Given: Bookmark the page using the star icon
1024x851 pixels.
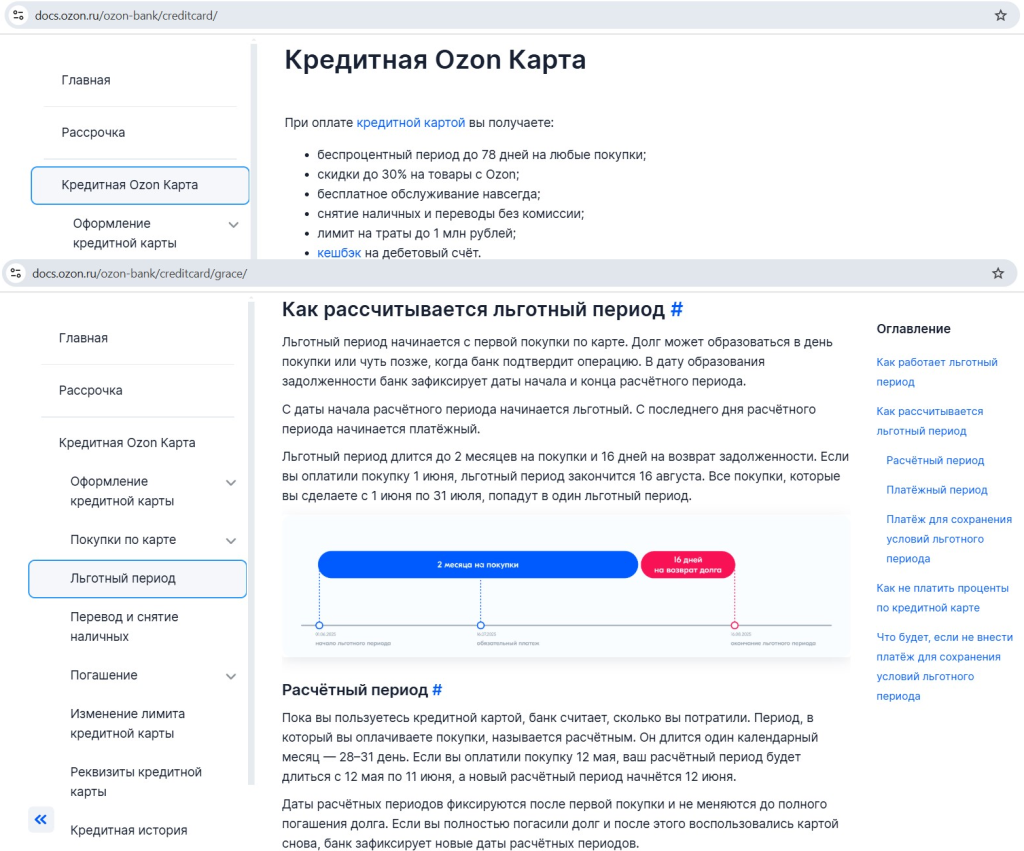Looking at the screenshot, I should [1000, 15].
